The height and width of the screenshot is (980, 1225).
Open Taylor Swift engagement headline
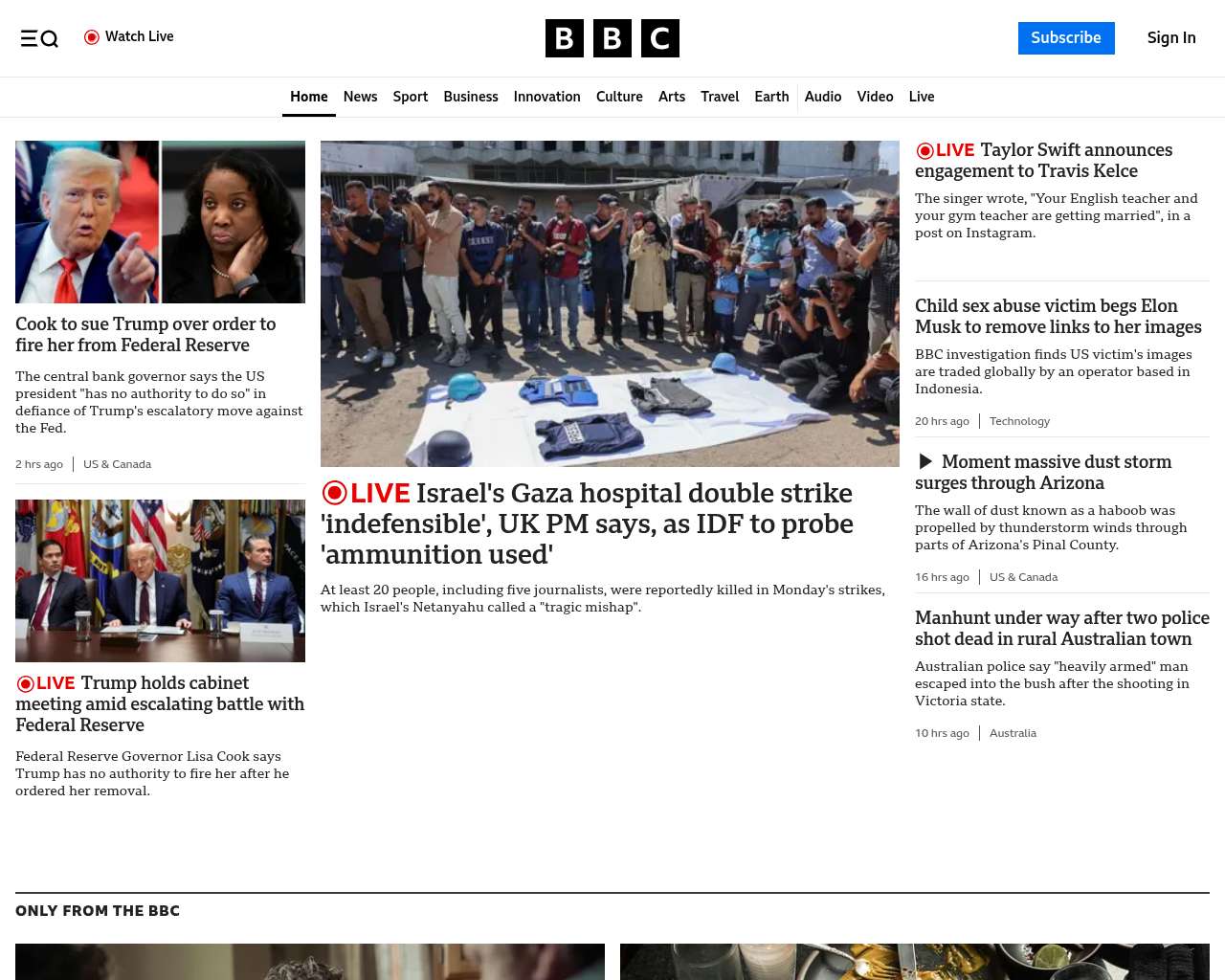point(1043,161)
